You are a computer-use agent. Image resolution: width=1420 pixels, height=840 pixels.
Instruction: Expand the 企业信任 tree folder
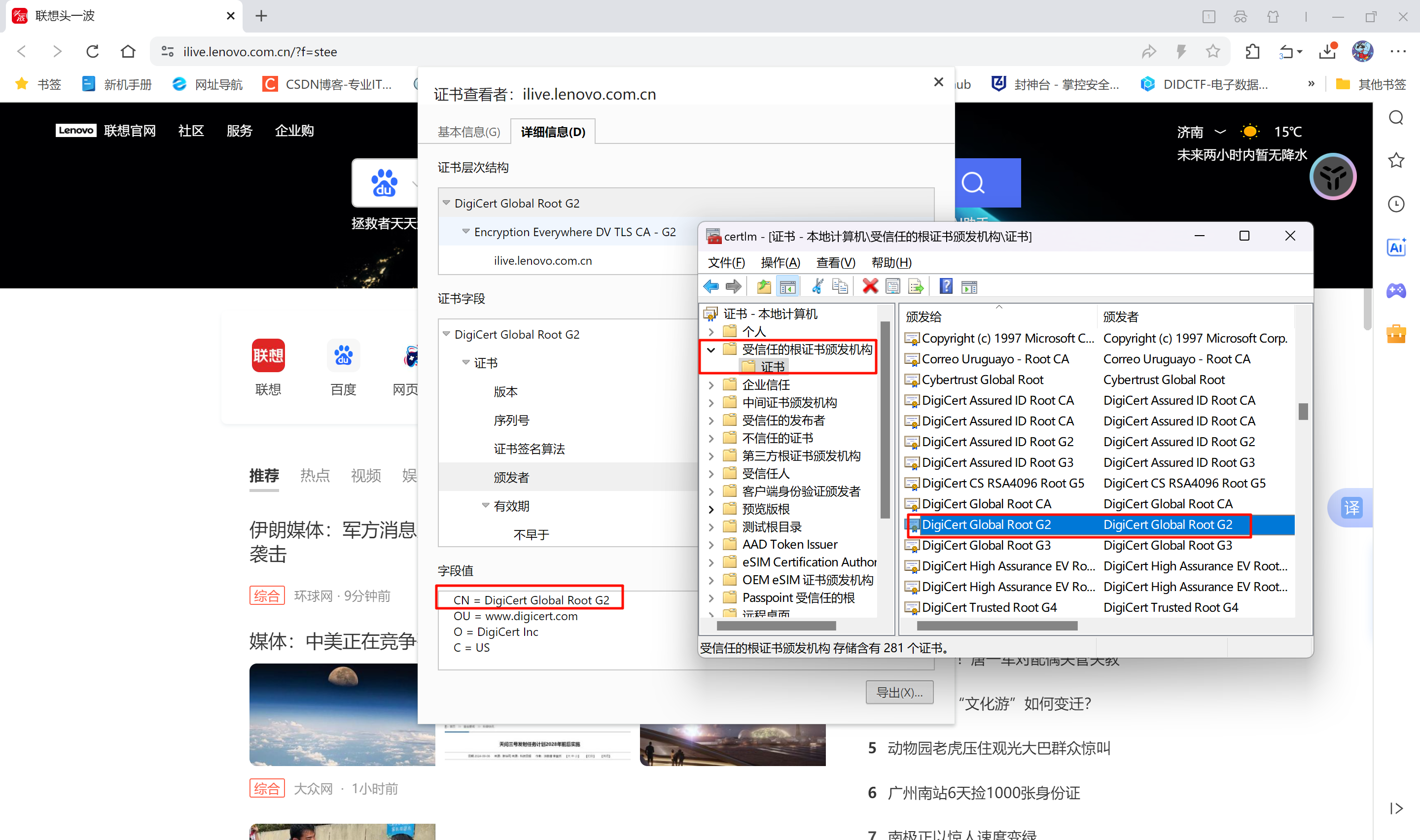point(711,385)
